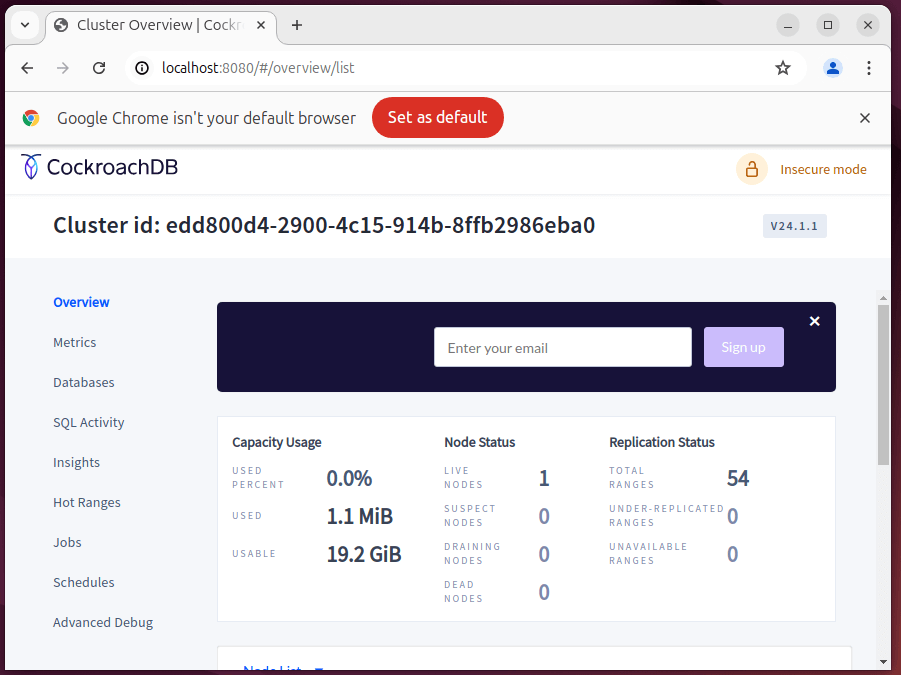Select Overview in the sidebar
901x675 pixels.
(x=81, y=302)
